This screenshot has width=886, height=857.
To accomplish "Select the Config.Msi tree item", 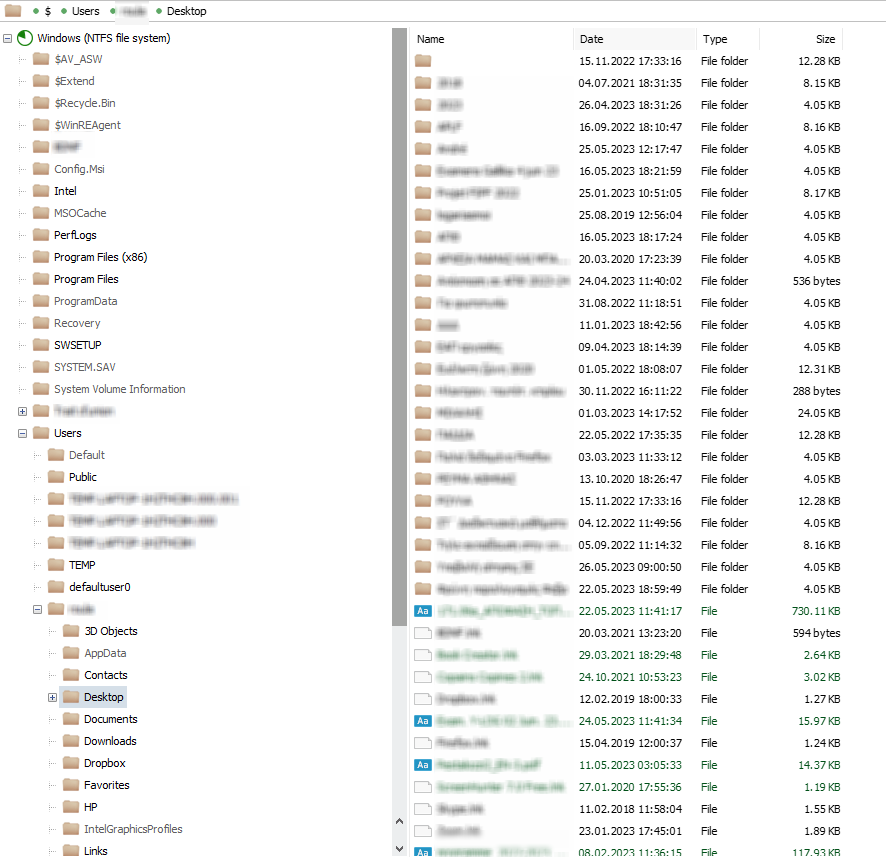I will coord(79,169).
